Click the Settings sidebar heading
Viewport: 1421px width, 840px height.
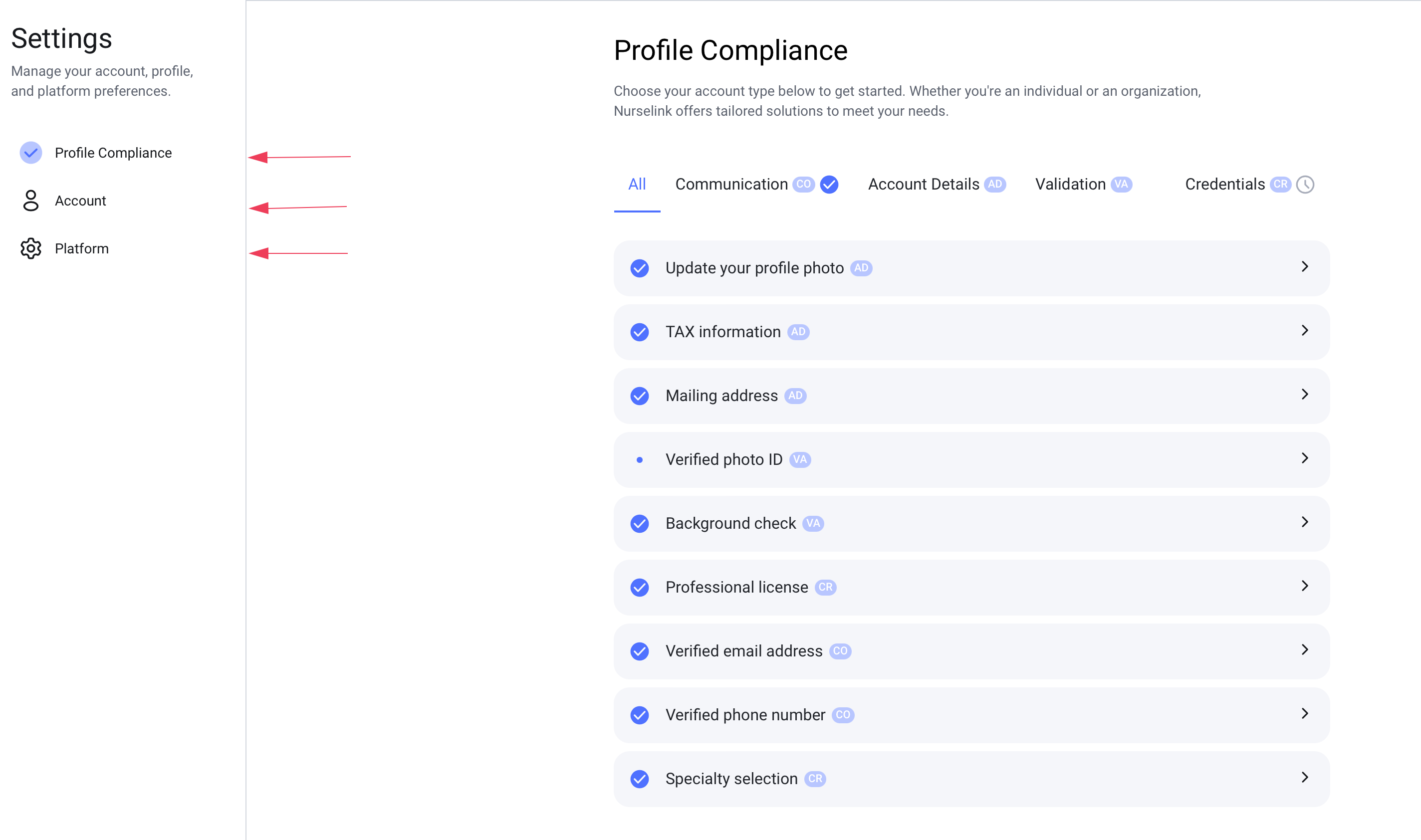click(62, 39)
